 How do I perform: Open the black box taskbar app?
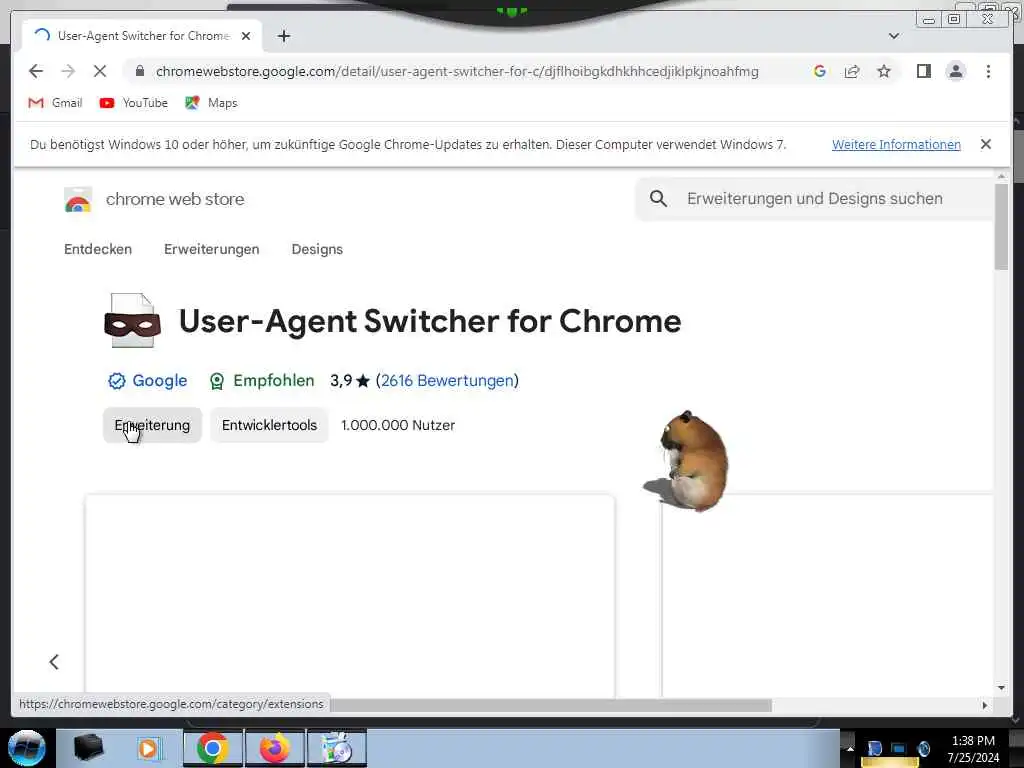click(x=89, y=748)
